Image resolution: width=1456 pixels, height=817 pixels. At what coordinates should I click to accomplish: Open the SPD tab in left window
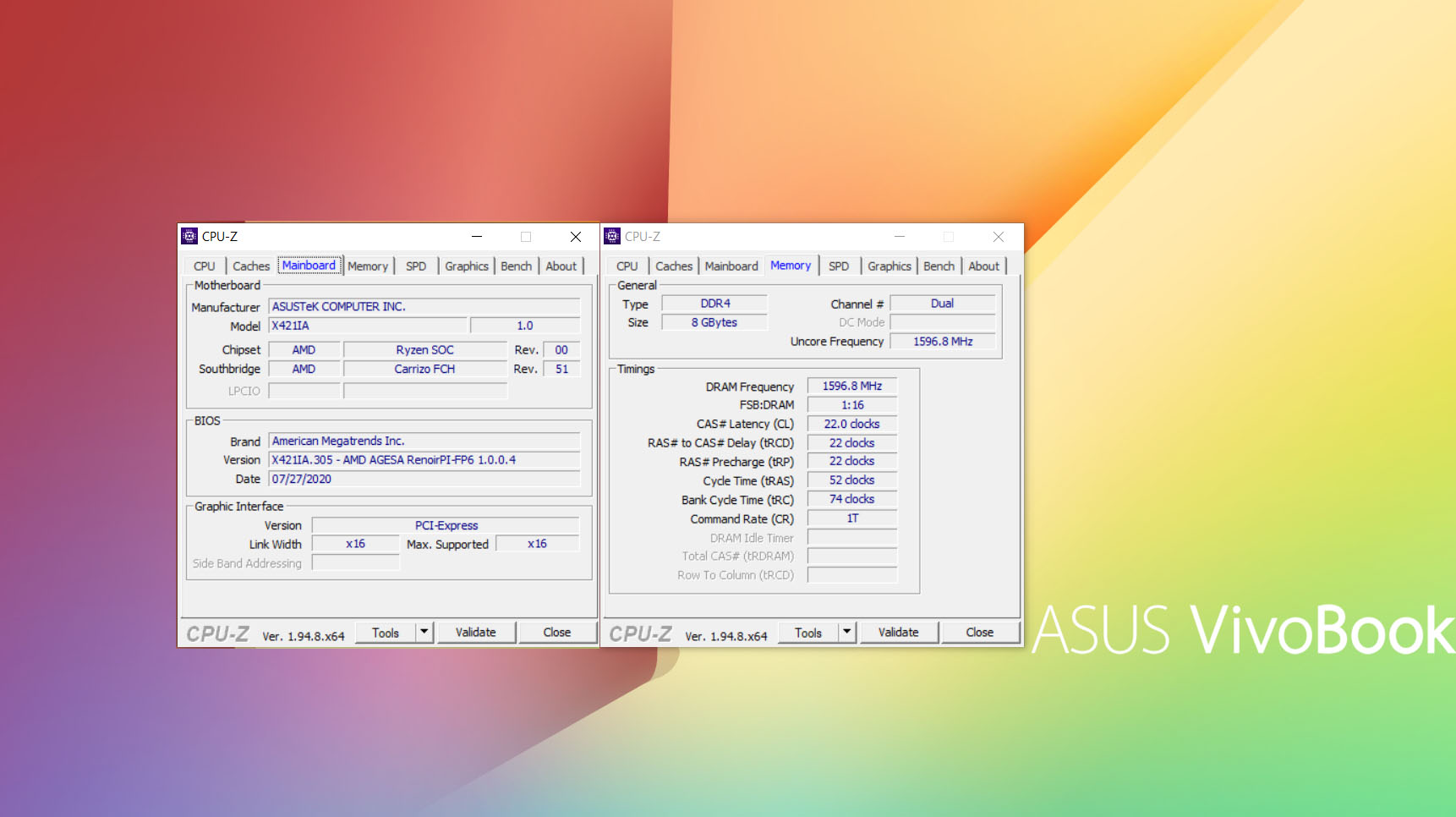pos(416,266)
